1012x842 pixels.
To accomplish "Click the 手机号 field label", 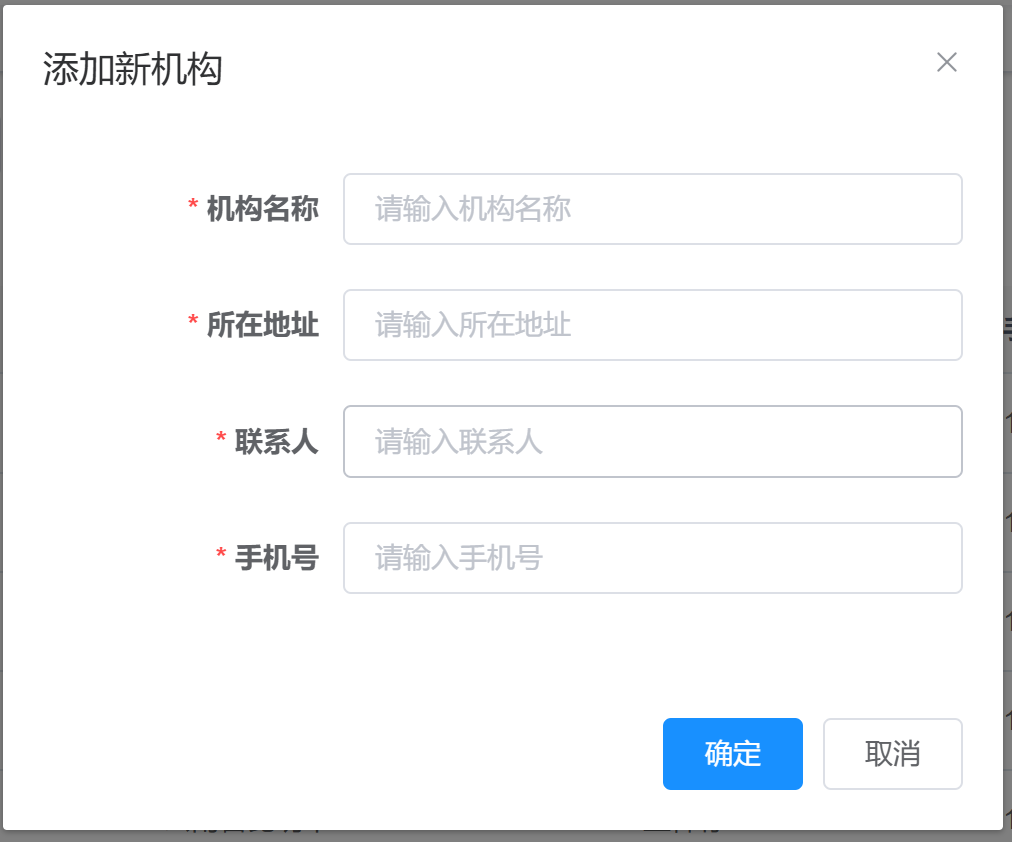I will click(276, 558).
